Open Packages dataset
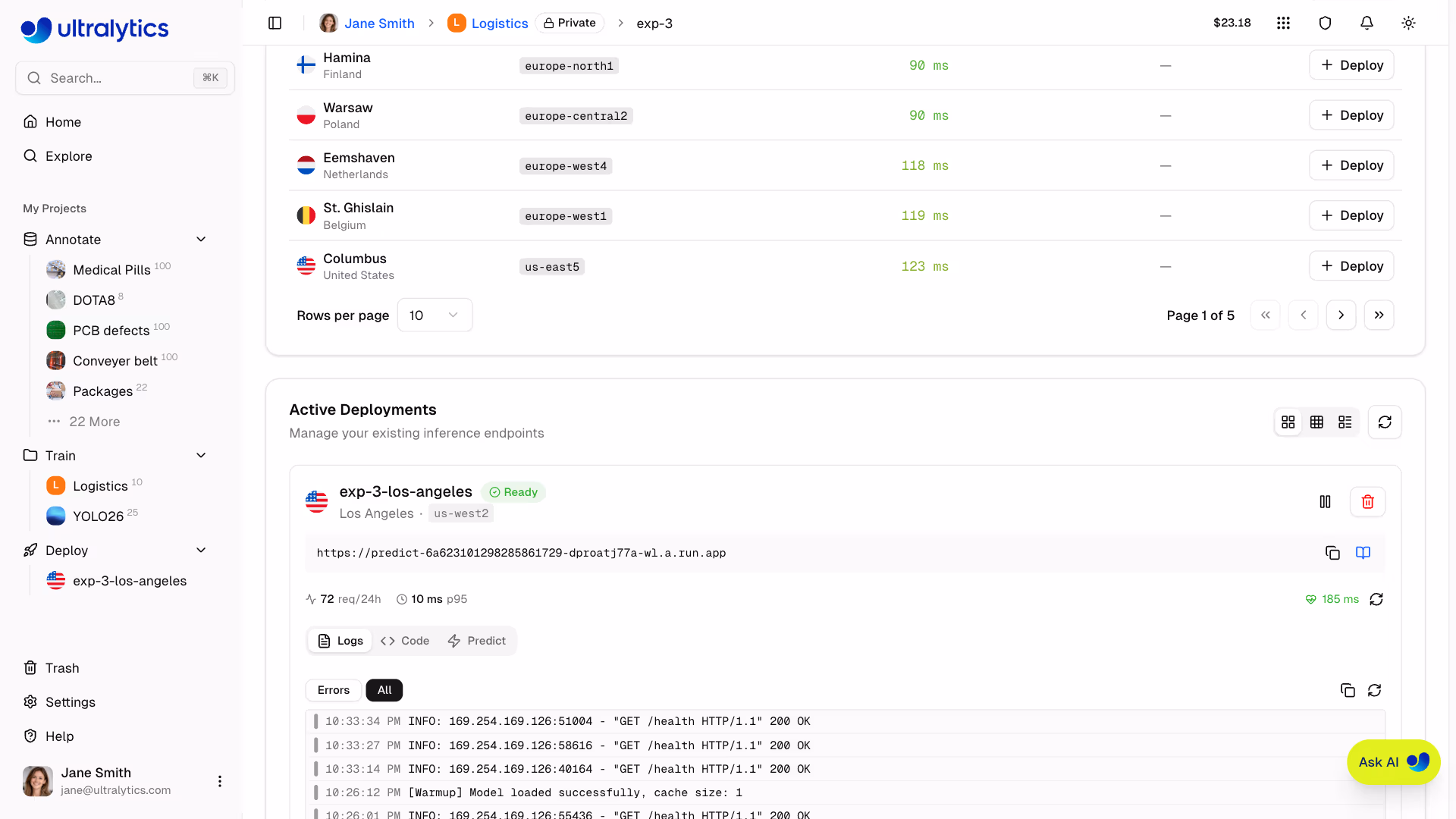The height and width of the screenshot is (819, 1456). pyautogui.click(x=102, y=391)
